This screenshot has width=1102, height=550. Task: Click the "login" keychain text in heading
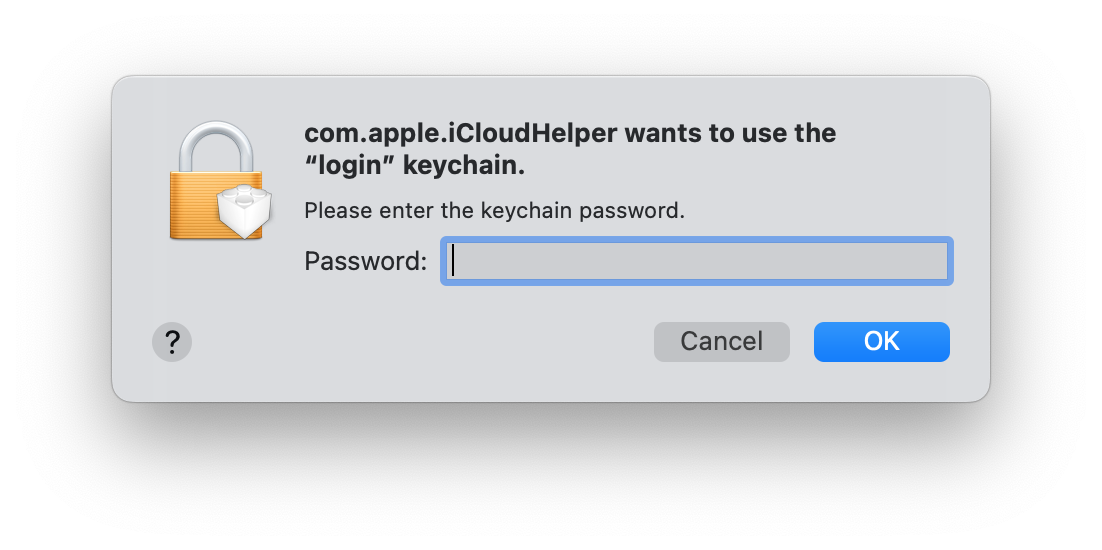[x=415, y=167]
